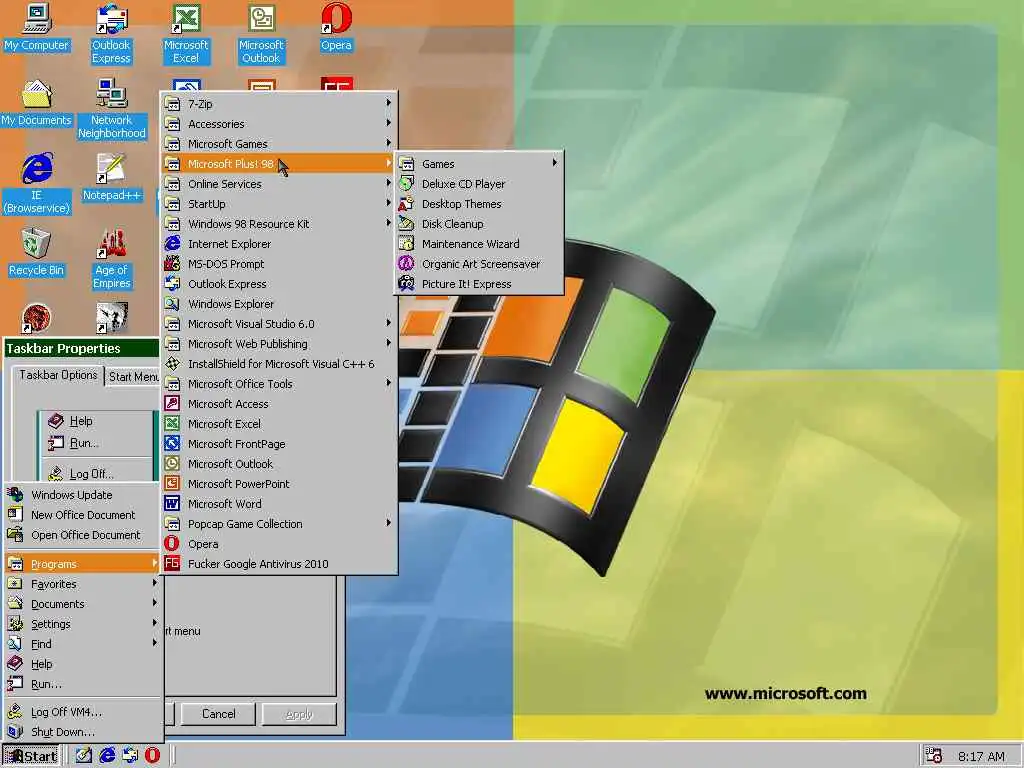Screen dimensions: 1024x768
Task: Open Deluxe CD Player
Action: [x=479, y=184]
